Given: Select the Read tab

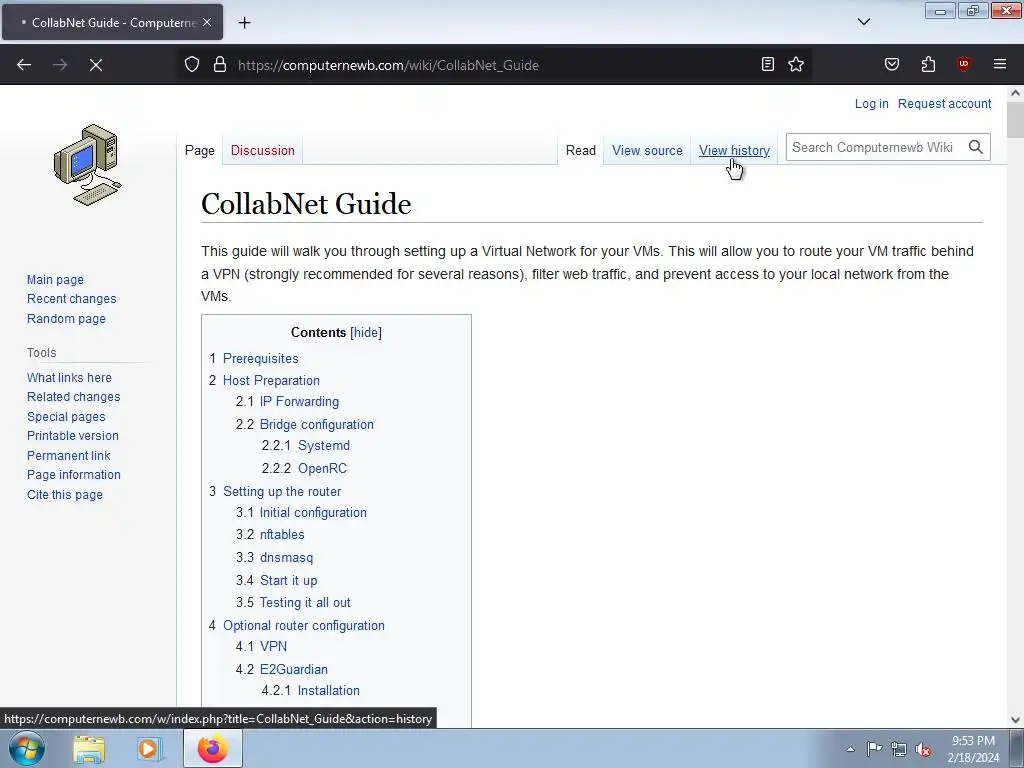Looking at the screenshot, I should point(581,150).
